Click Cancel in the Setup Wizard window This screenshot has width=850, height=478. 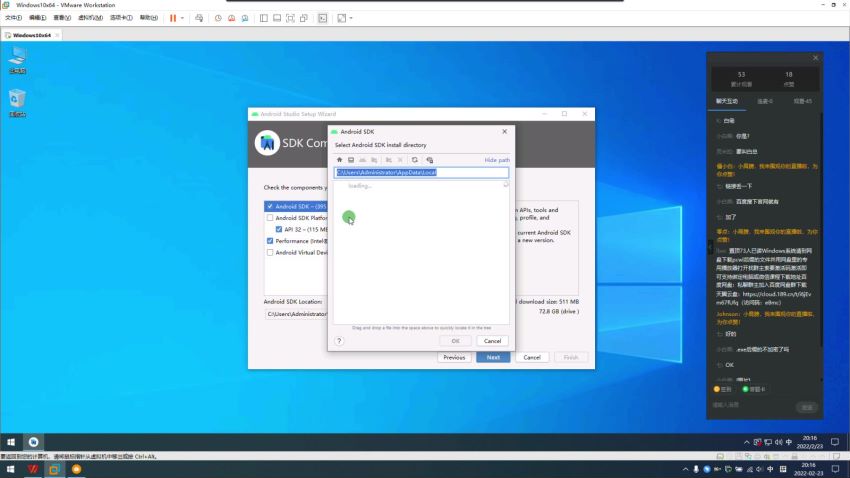tap(532, 357)
